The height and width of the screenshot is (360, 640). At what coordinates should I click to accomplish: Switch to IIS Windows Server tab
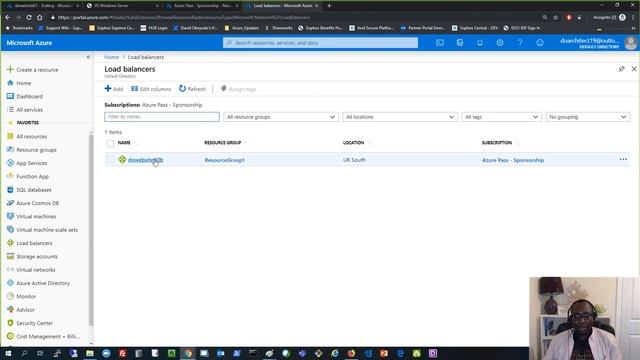[122, 6]
